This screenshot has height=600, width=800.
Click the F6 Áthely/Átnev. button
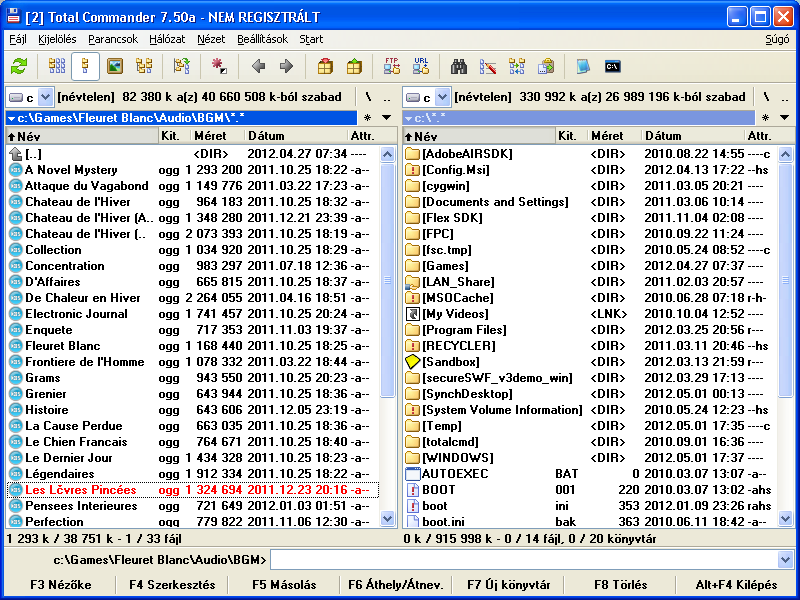(396, 585)
